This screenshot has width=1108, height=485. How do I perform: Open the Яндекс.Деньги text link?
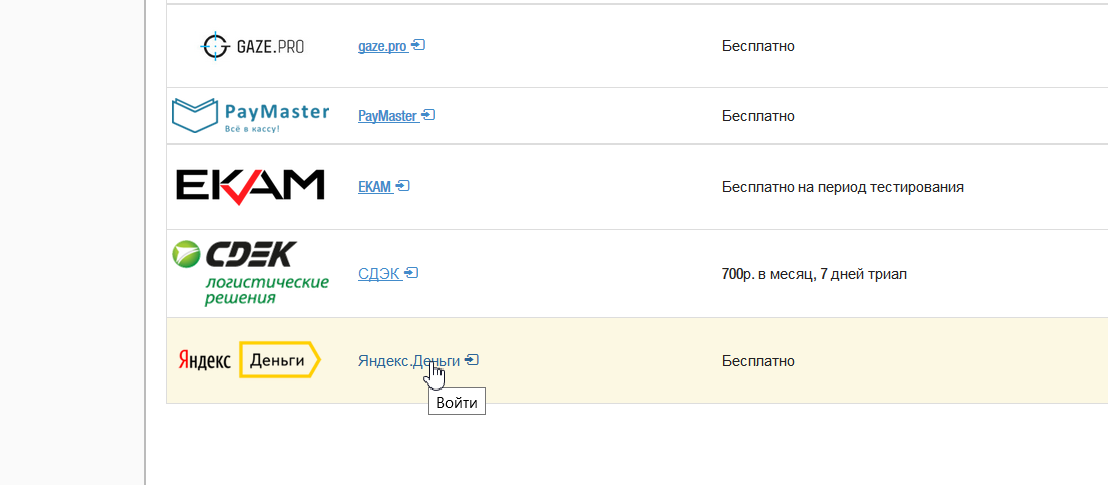click(409, 361)
